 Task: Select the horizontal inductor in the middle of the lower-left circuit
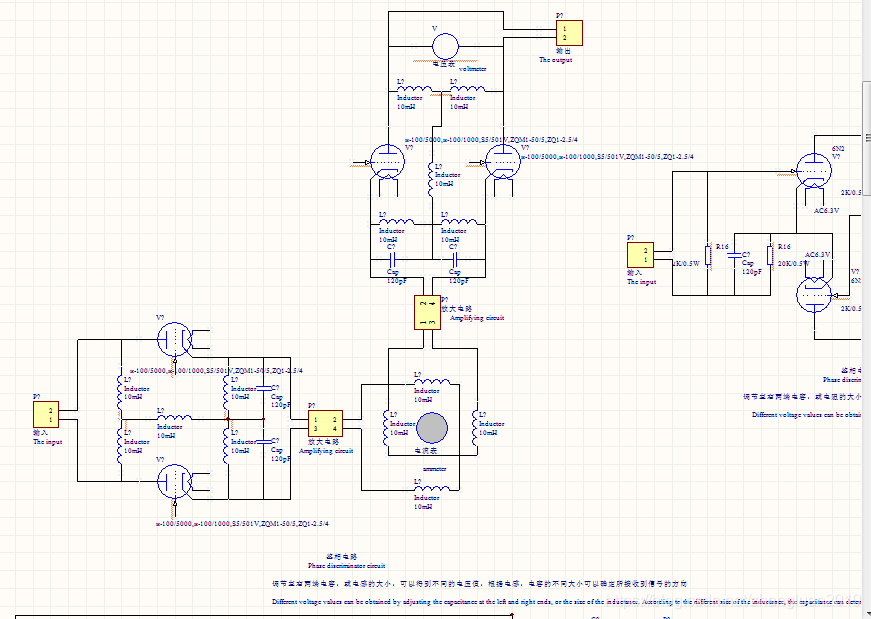(x=174, y=418)
